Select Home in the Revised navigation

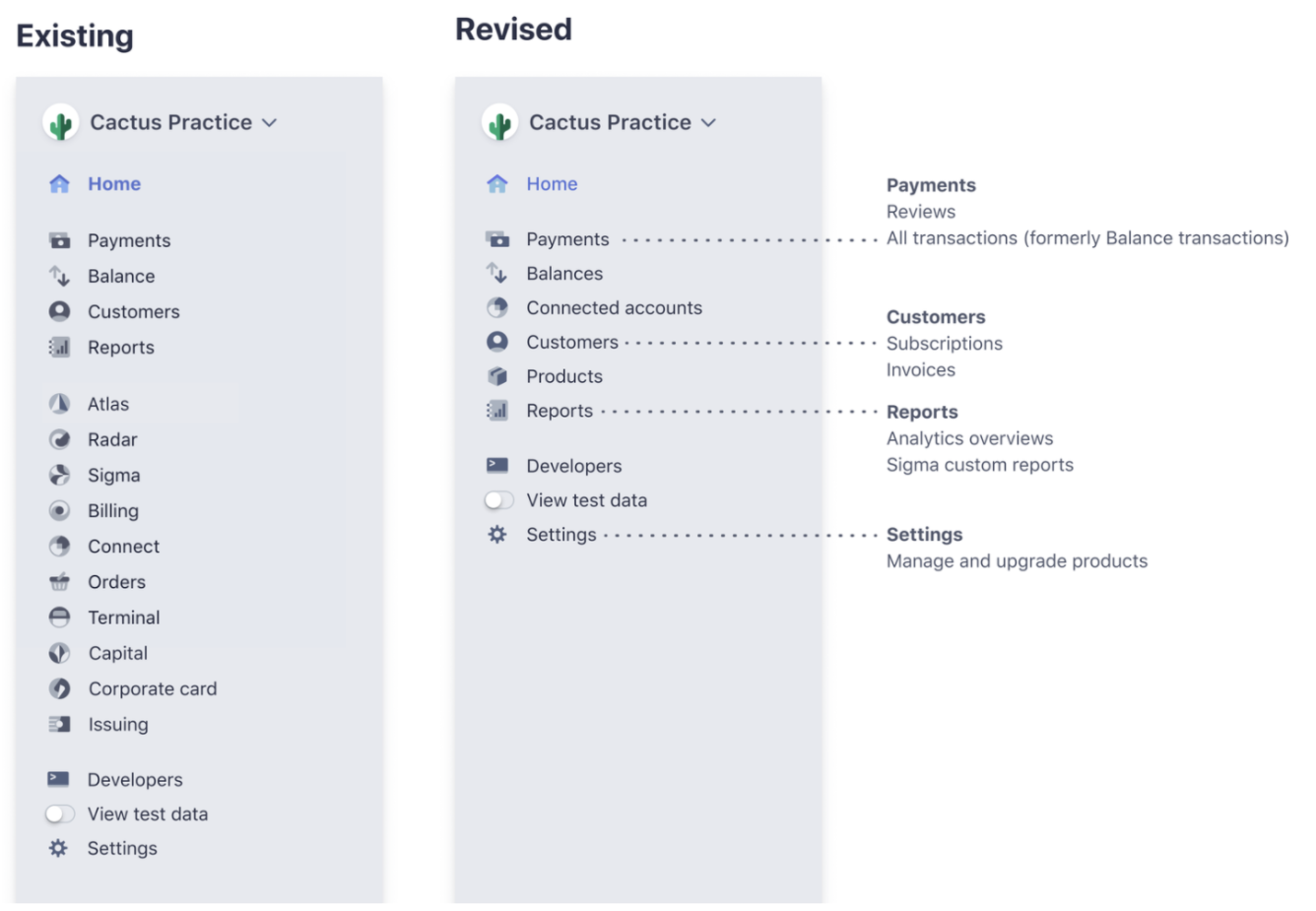tap(552, 183)
